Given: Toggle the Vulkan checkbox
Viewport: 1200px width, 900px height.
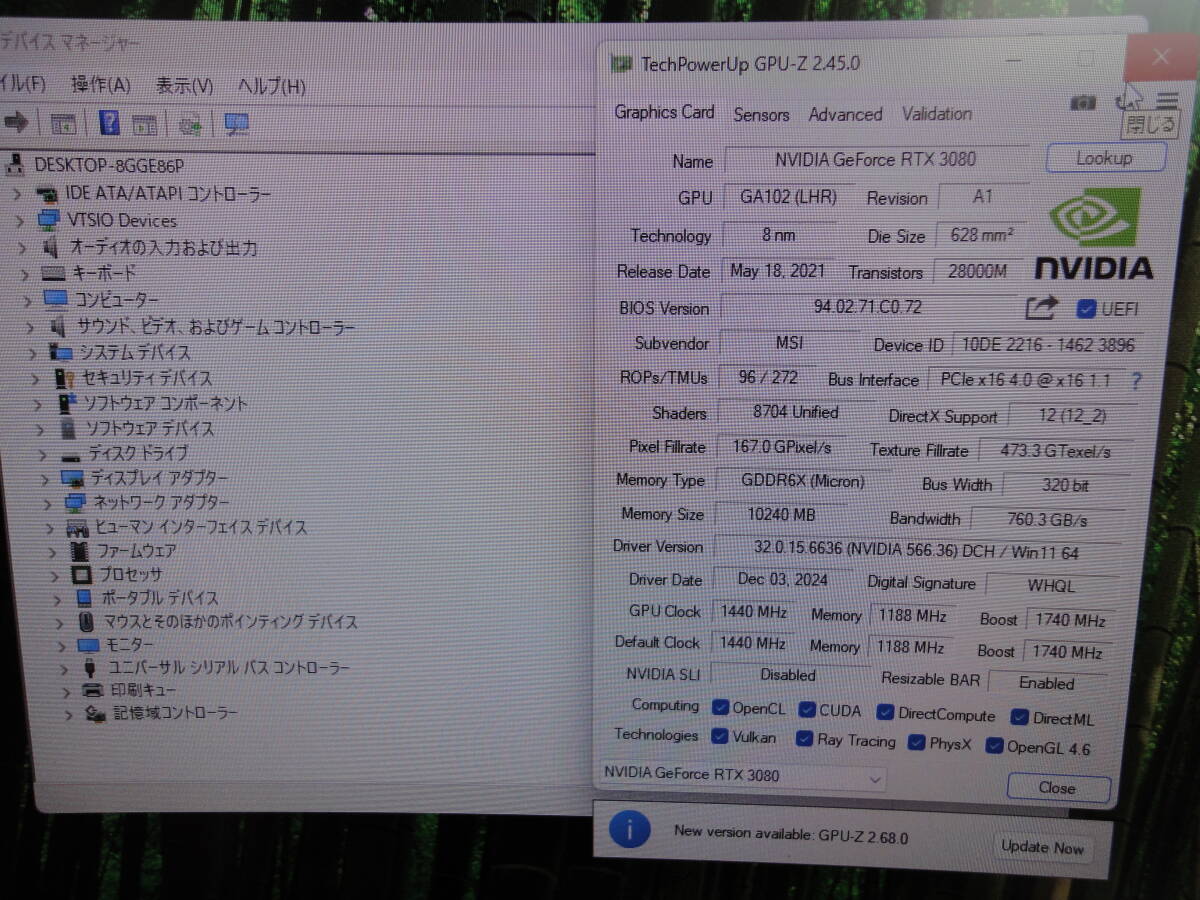Looking at the screenshot, I should (x=720, y=736).
